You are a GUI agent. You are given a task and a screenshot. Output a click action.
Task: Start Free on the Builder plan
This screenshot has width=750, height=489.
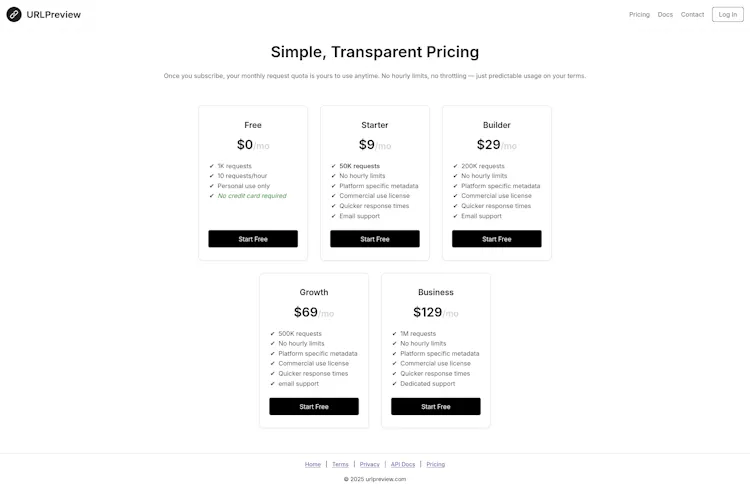(496, 239)
